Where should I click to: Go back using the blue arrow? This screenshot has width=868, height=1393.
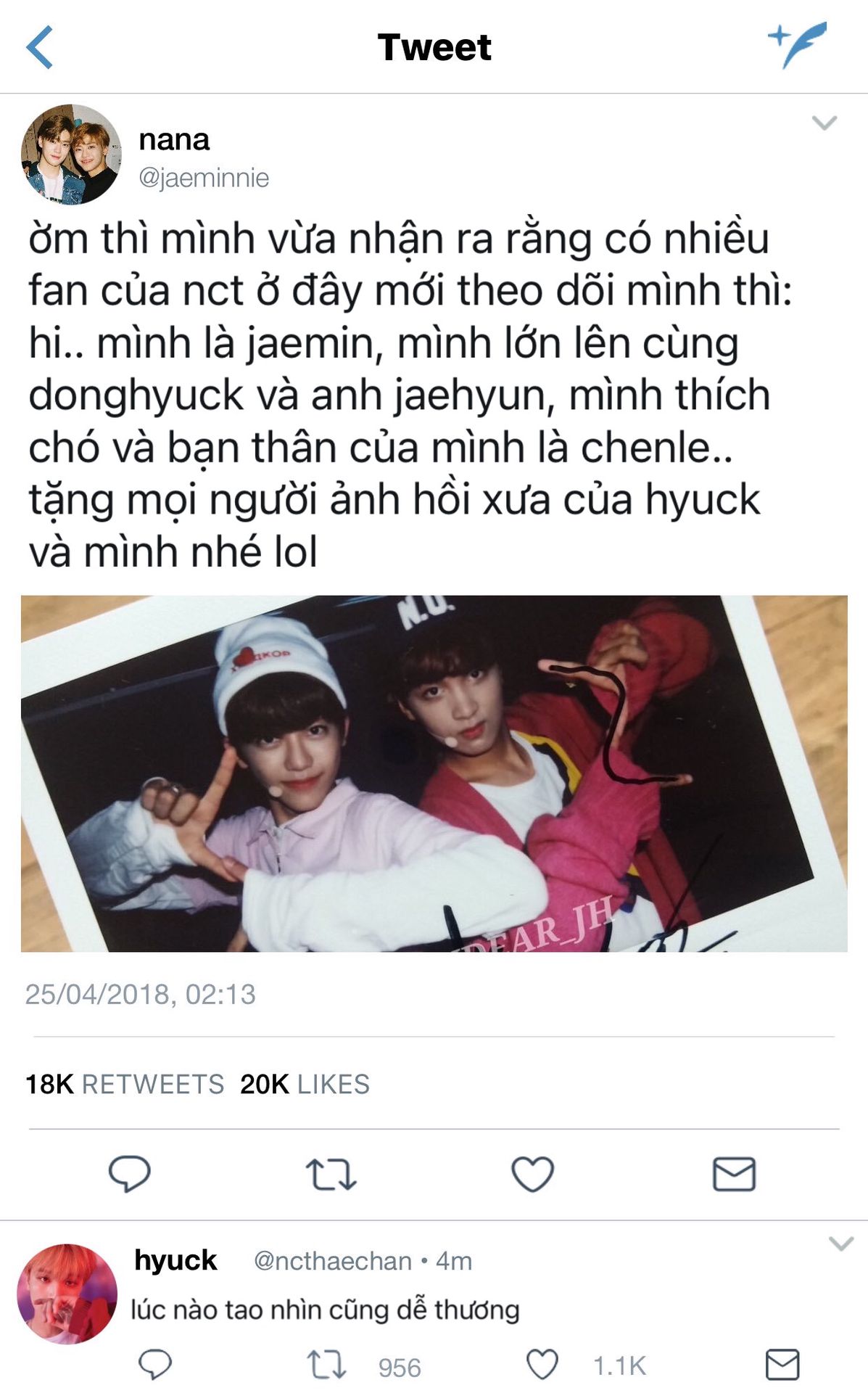click(x=40, y=47)
